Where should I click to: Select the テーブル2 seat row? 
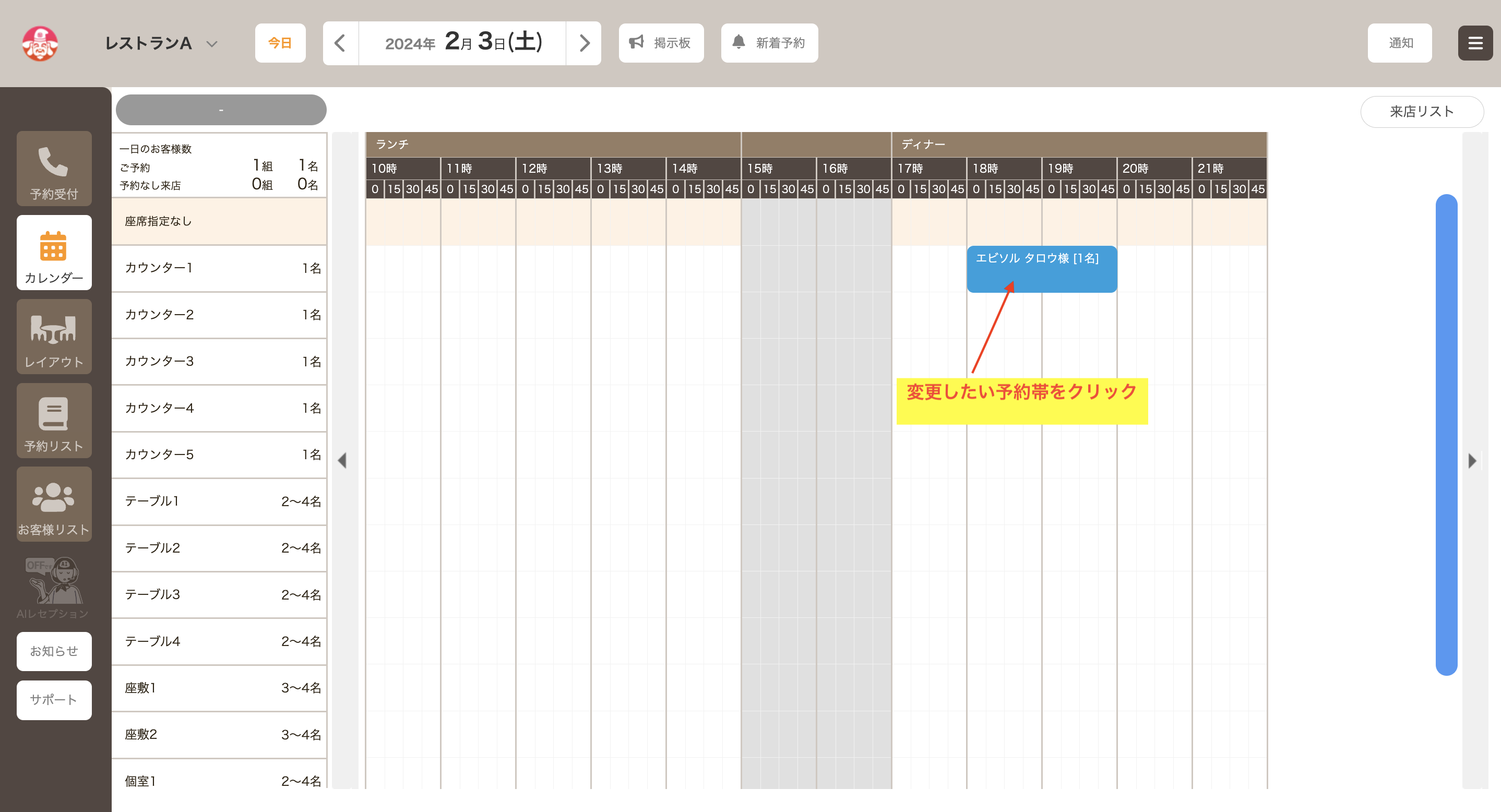[219, 547]
